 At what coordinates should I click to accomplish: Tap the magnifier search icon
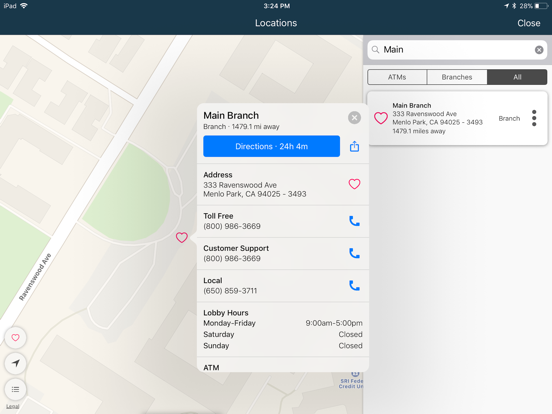pos(376,50)
